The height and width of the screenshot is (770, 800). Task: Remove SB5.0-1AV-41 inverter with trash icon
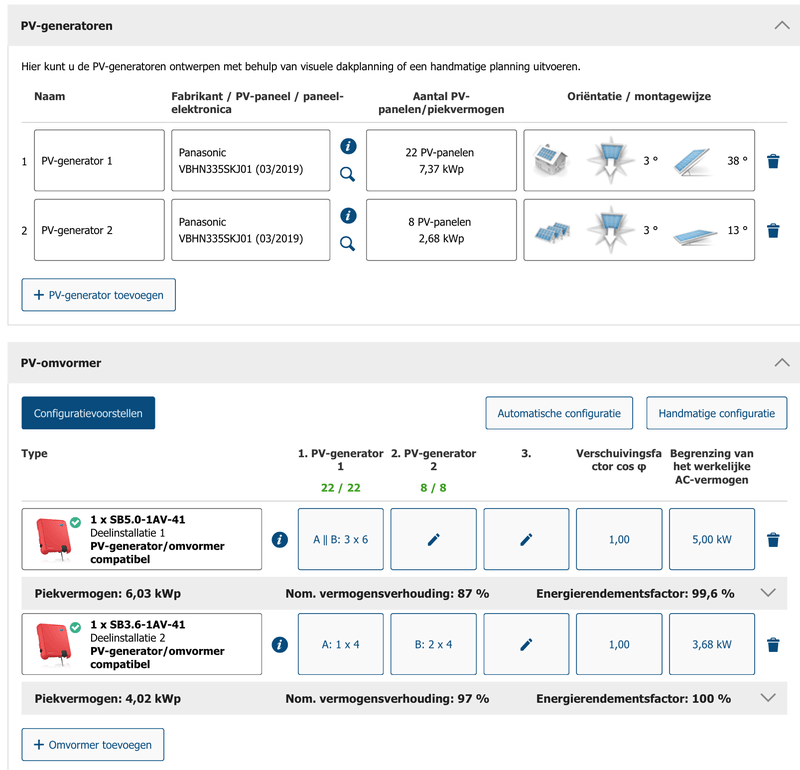(x=773, y=540)
